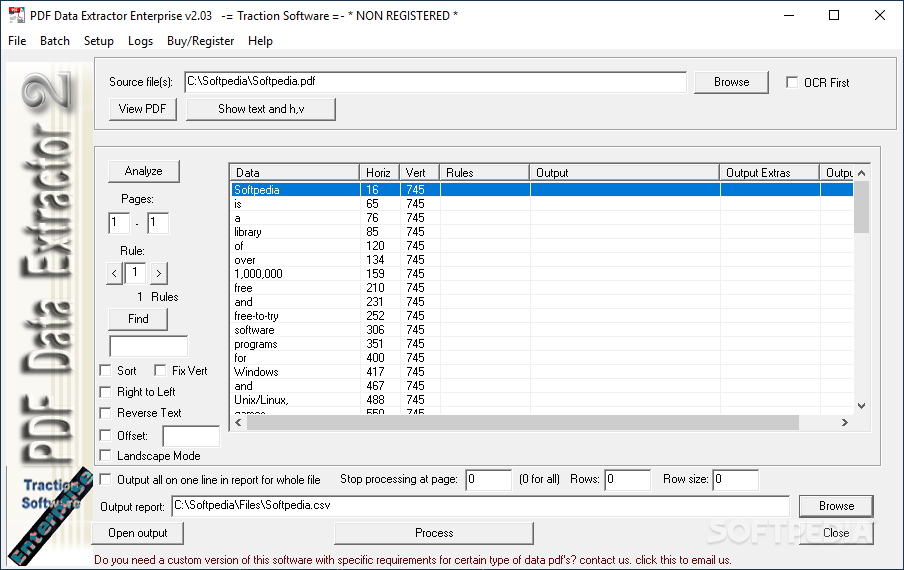The image size is (904, 570).
Task: Click the Horiz value 417
Action: [x=375, y=372]
